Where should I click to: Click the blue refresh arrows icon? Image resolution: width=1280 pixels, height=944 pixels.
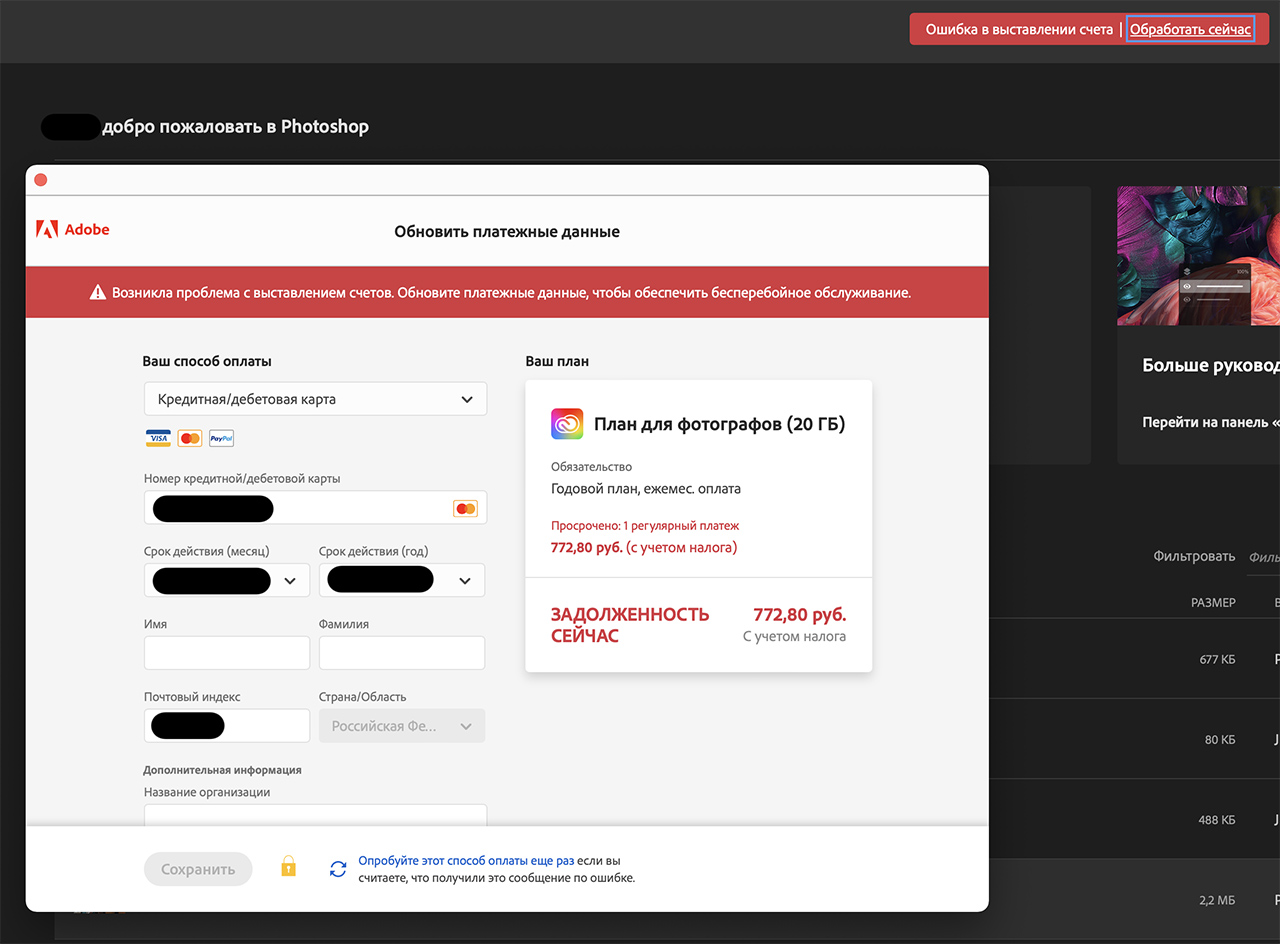[339, 869]
